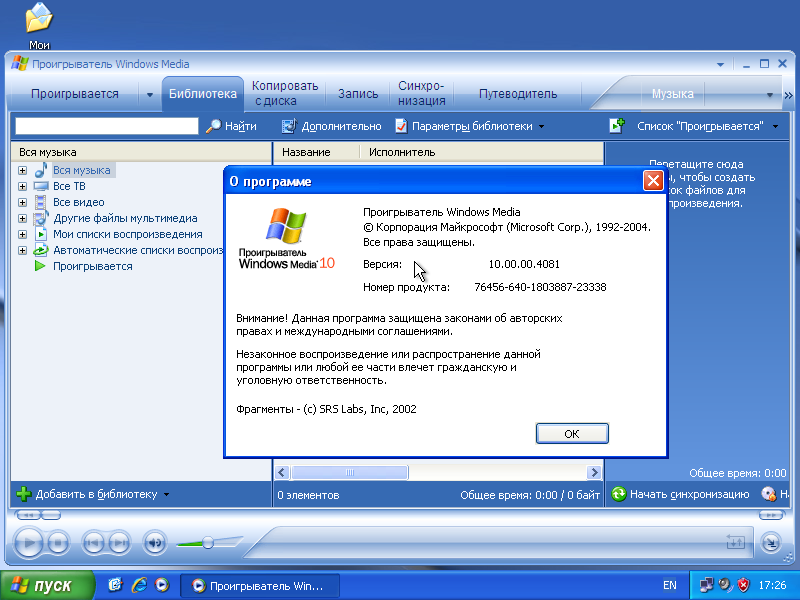This screenshot has height=600, width=800.
Task: Skip to the next track
Action: [x=119, y=543]
